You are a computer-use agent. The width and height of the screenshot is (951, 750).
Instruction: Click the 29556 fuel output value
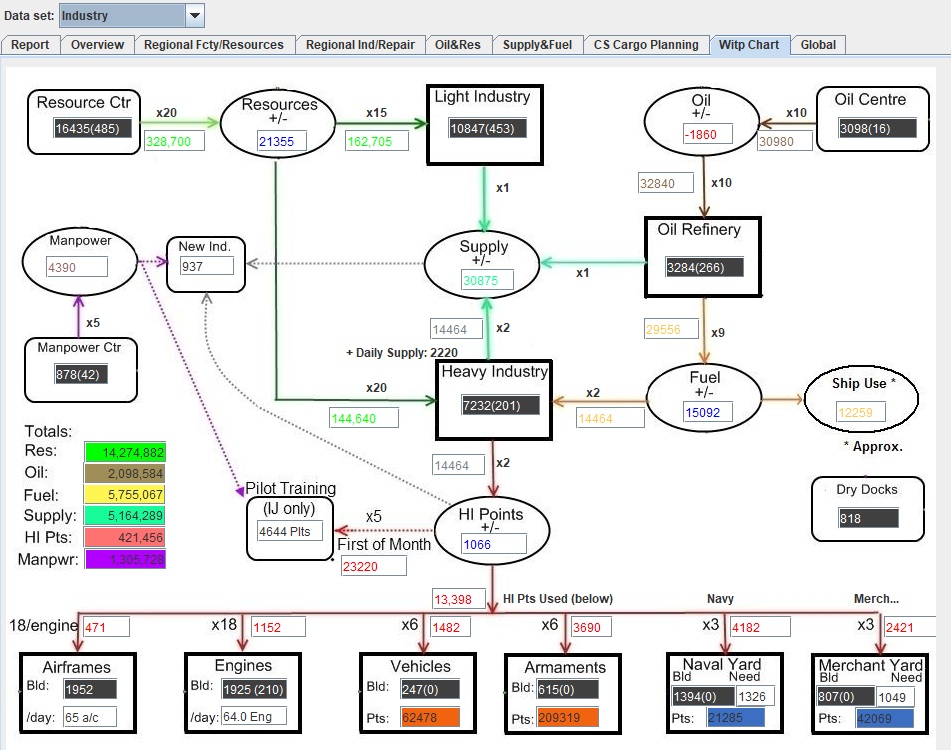click(672, 329)
